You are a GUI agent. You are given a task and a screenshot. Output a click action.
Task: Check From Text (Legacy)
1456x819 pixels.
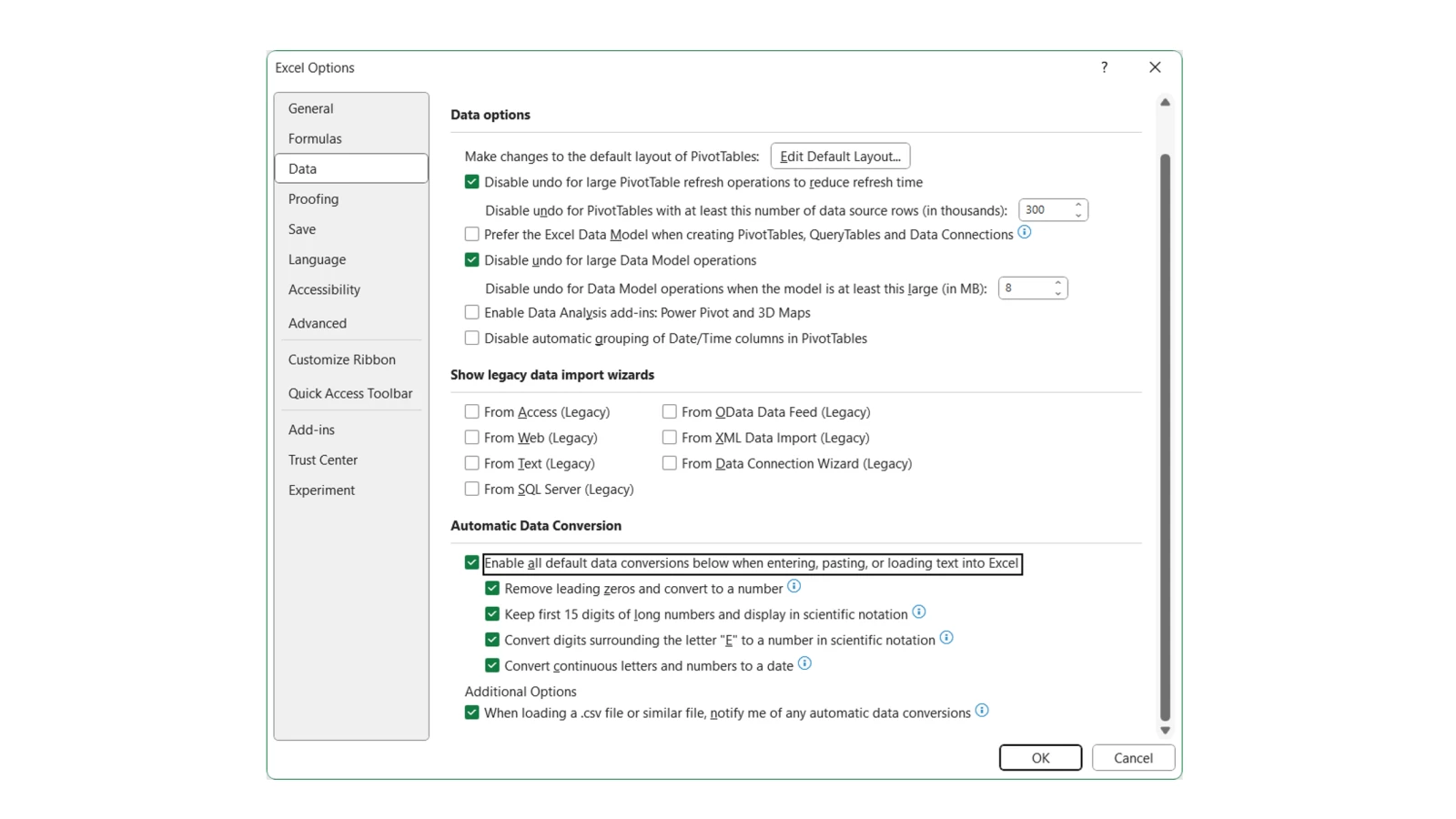point(471,463)
